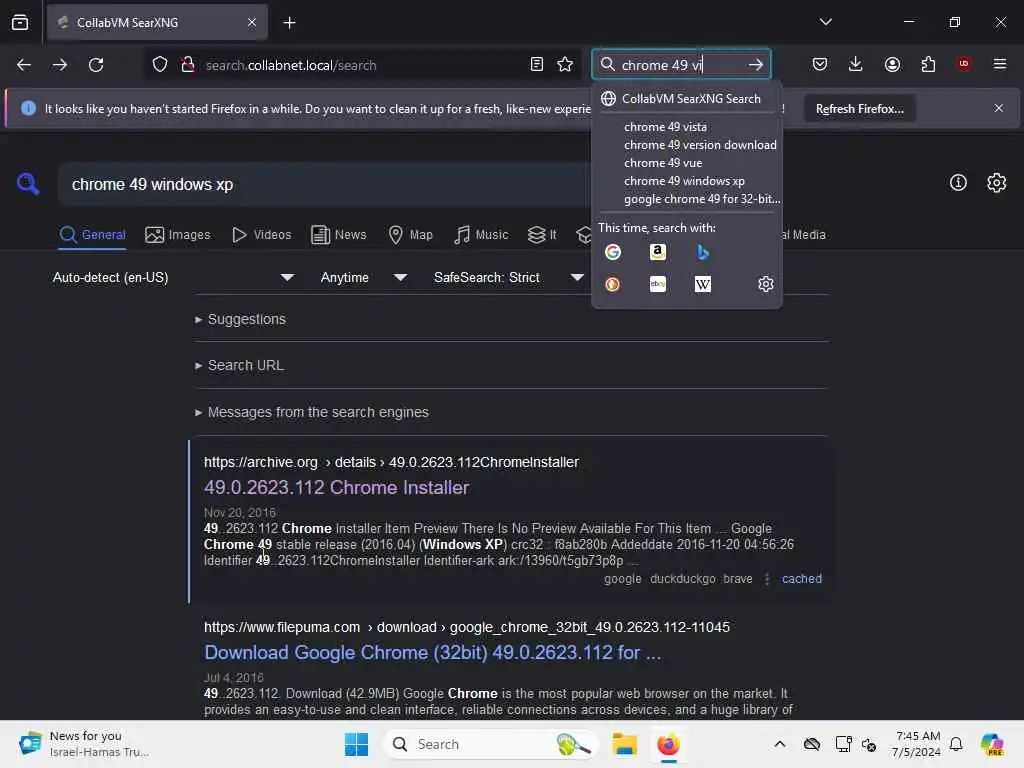Switch to News results tab
This screenshot has height=768, width=1024.
338,235
